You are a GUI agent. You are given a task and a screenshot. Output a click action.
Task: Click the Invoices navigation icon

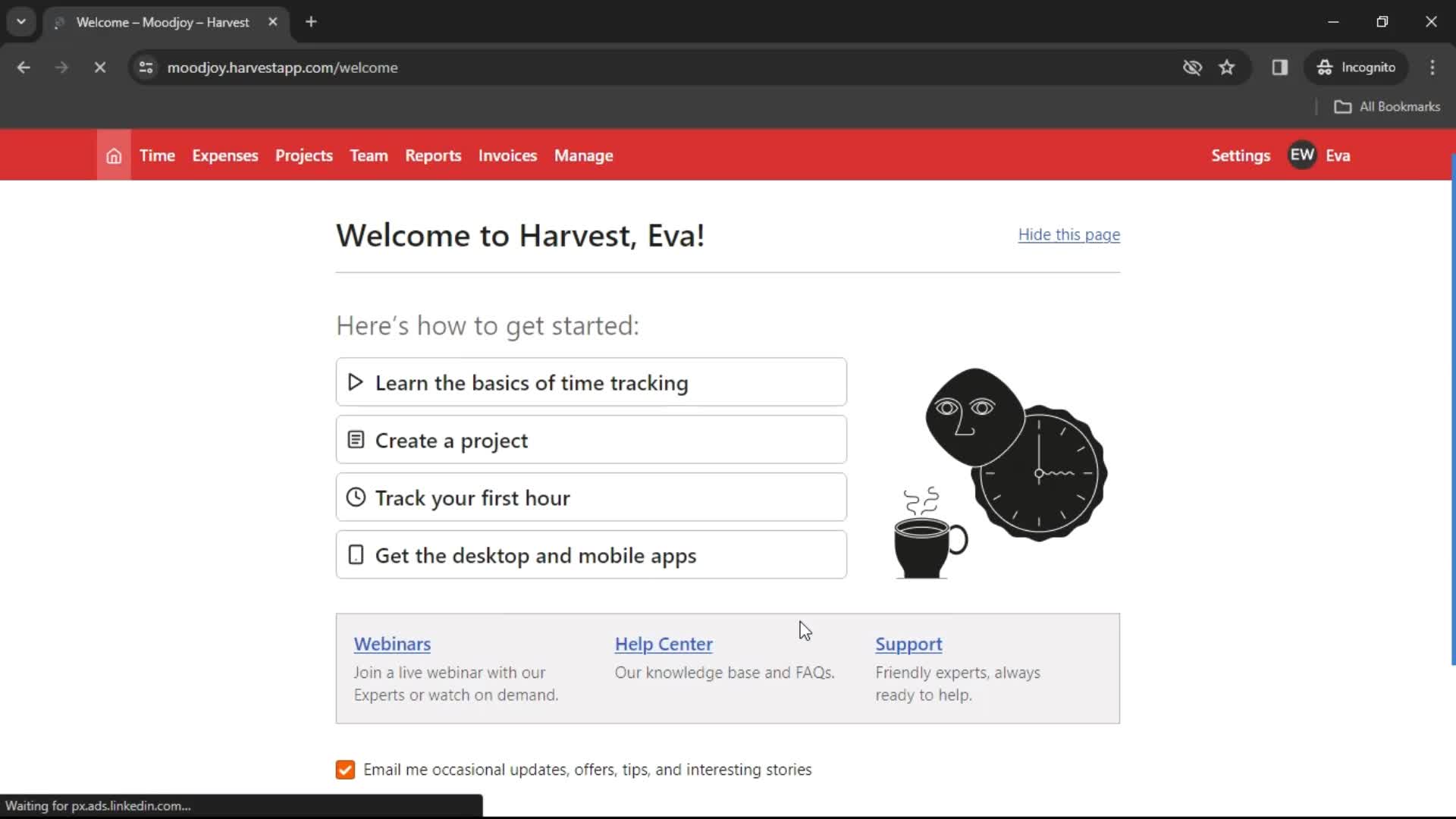pyautogui.click(x=508, y=155)
